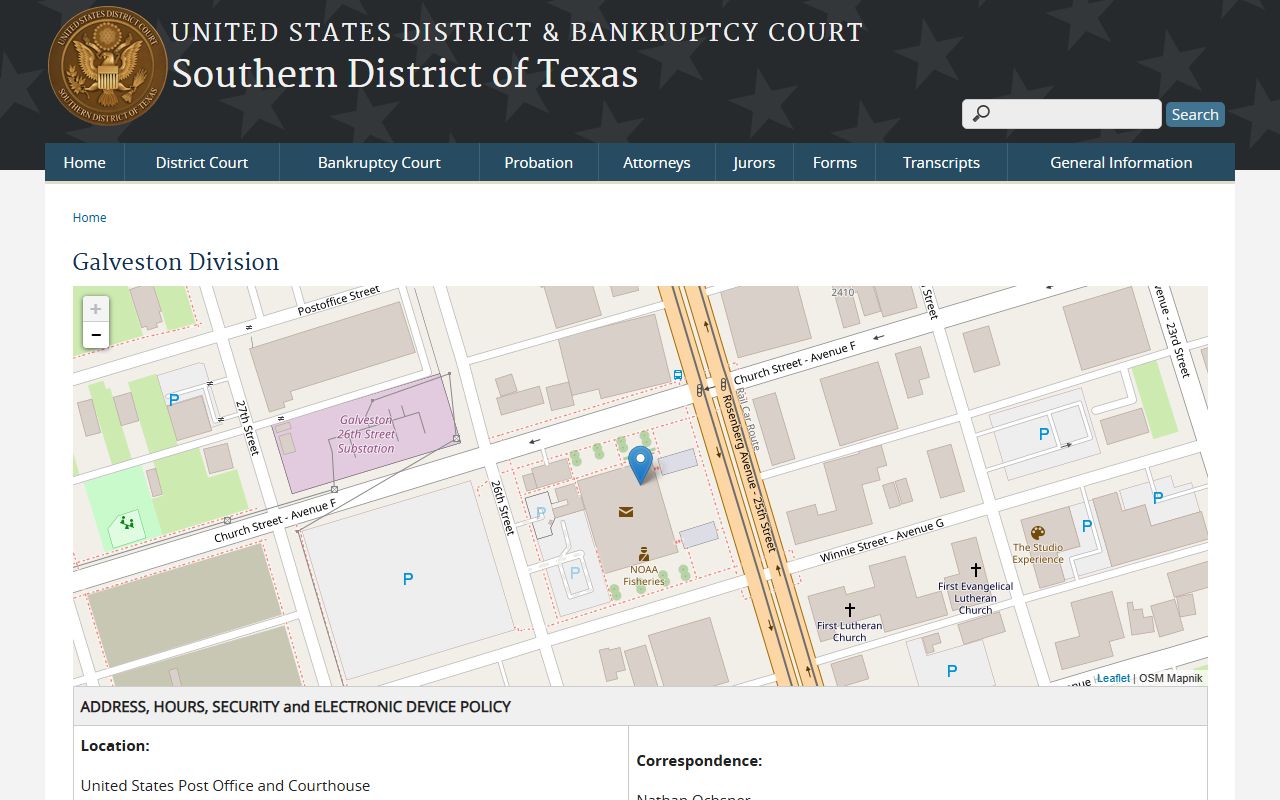Click the Postoffice Street map label

pos(339,301)
